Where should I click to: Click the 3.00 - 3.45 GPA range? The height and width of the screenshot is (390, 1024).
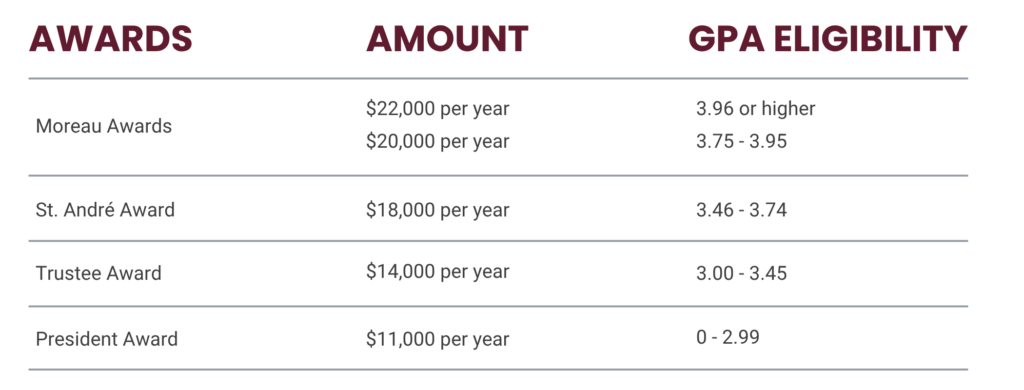(x=741, y=272)
